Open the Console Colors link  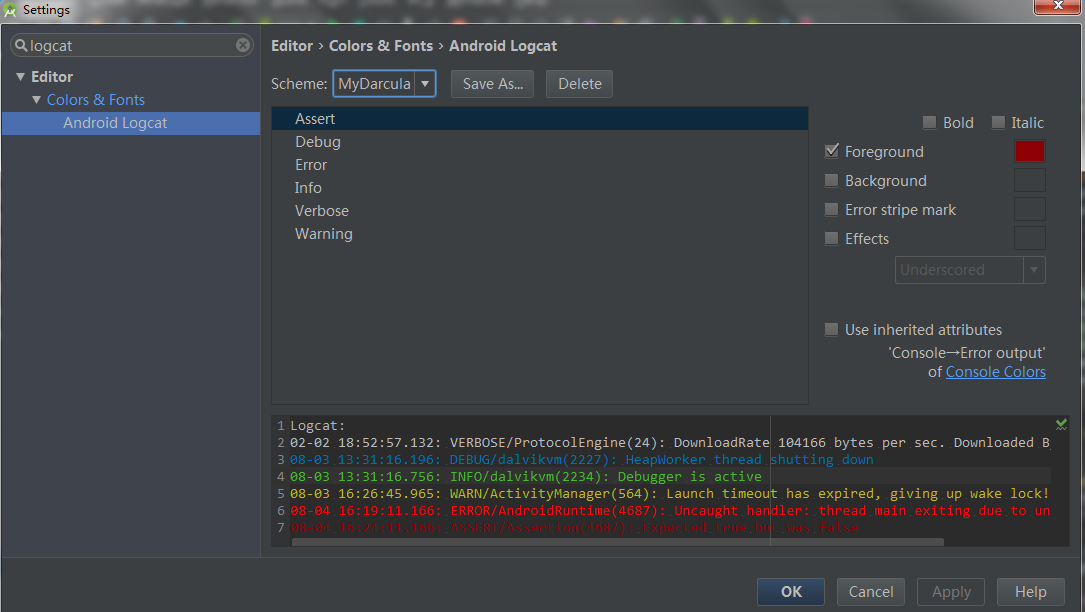pyautogui.click(x=996, y=372)
